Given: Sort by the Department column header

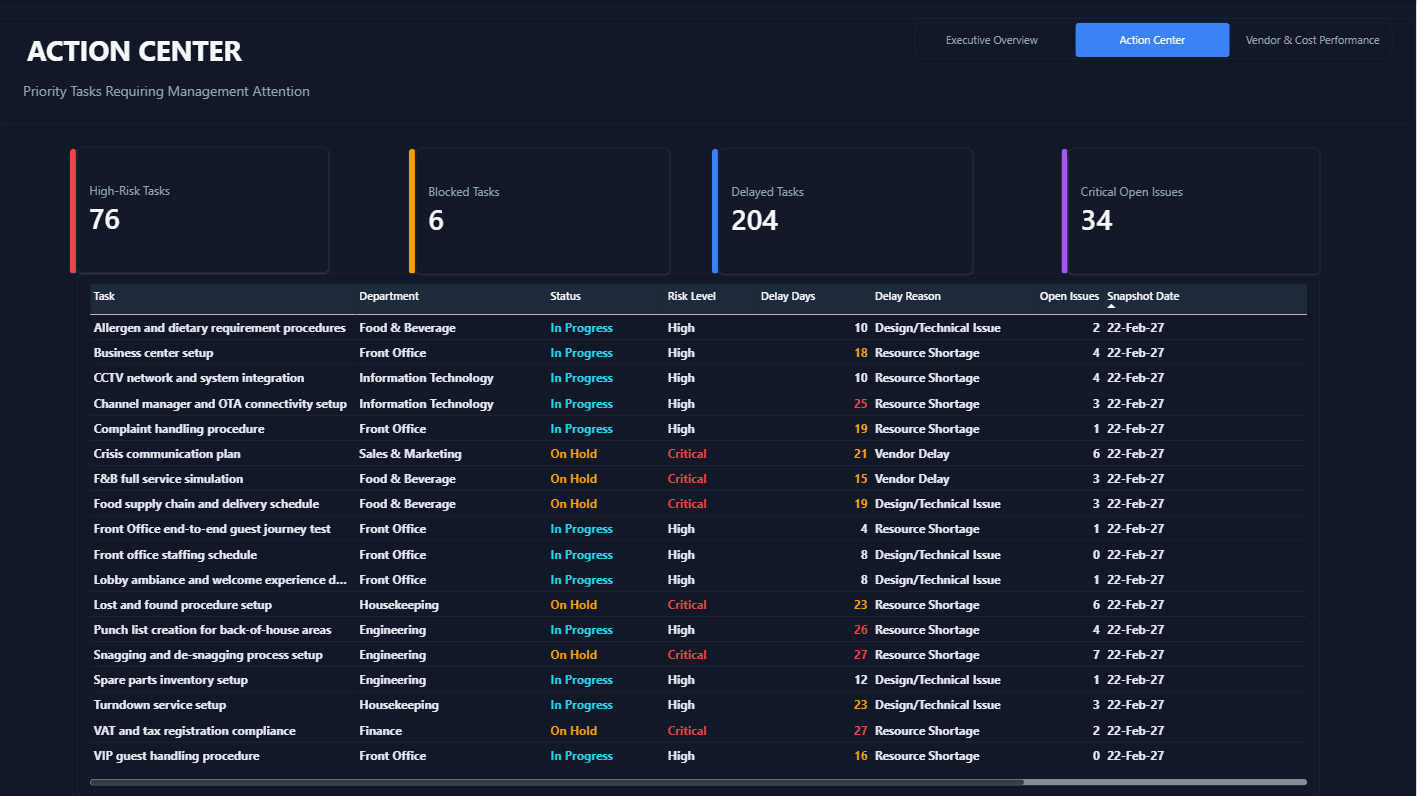Looking at the screenshot, I should point(389,296).
